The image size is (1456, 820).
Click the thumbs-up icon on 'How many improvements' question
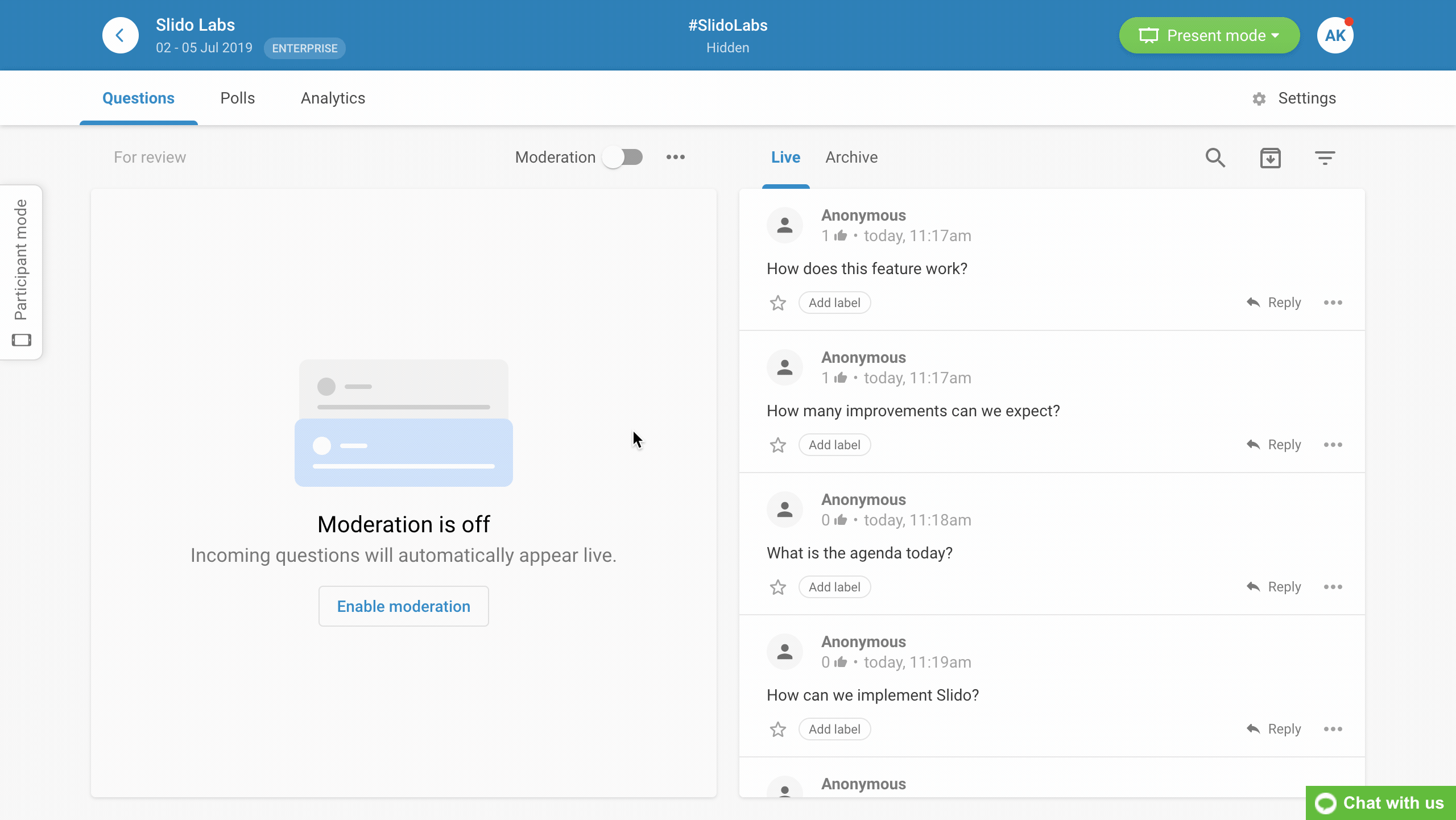[841, 378]
